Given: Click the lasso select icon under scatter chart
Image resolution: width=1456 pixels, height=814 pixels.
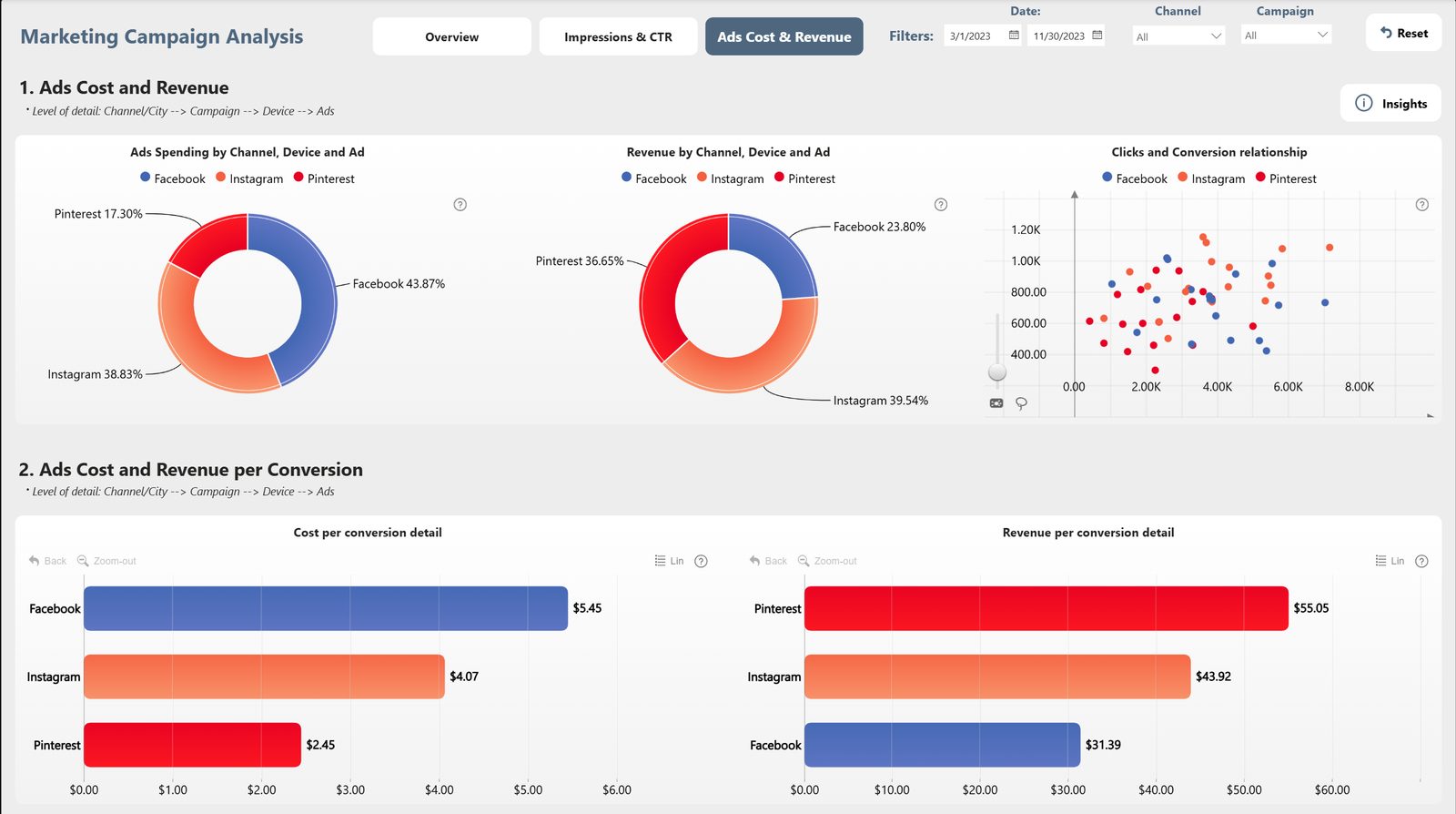Looking at the screenshot, I should [x=1021, y=403].
